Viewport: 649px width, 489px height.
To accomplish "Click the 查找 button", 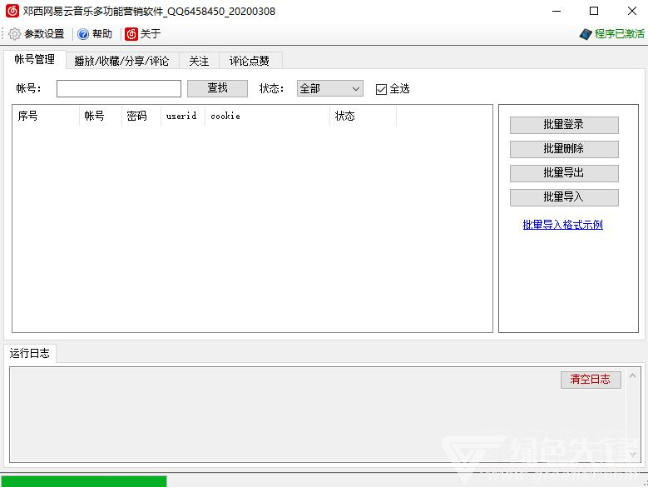I will point(217,88).
